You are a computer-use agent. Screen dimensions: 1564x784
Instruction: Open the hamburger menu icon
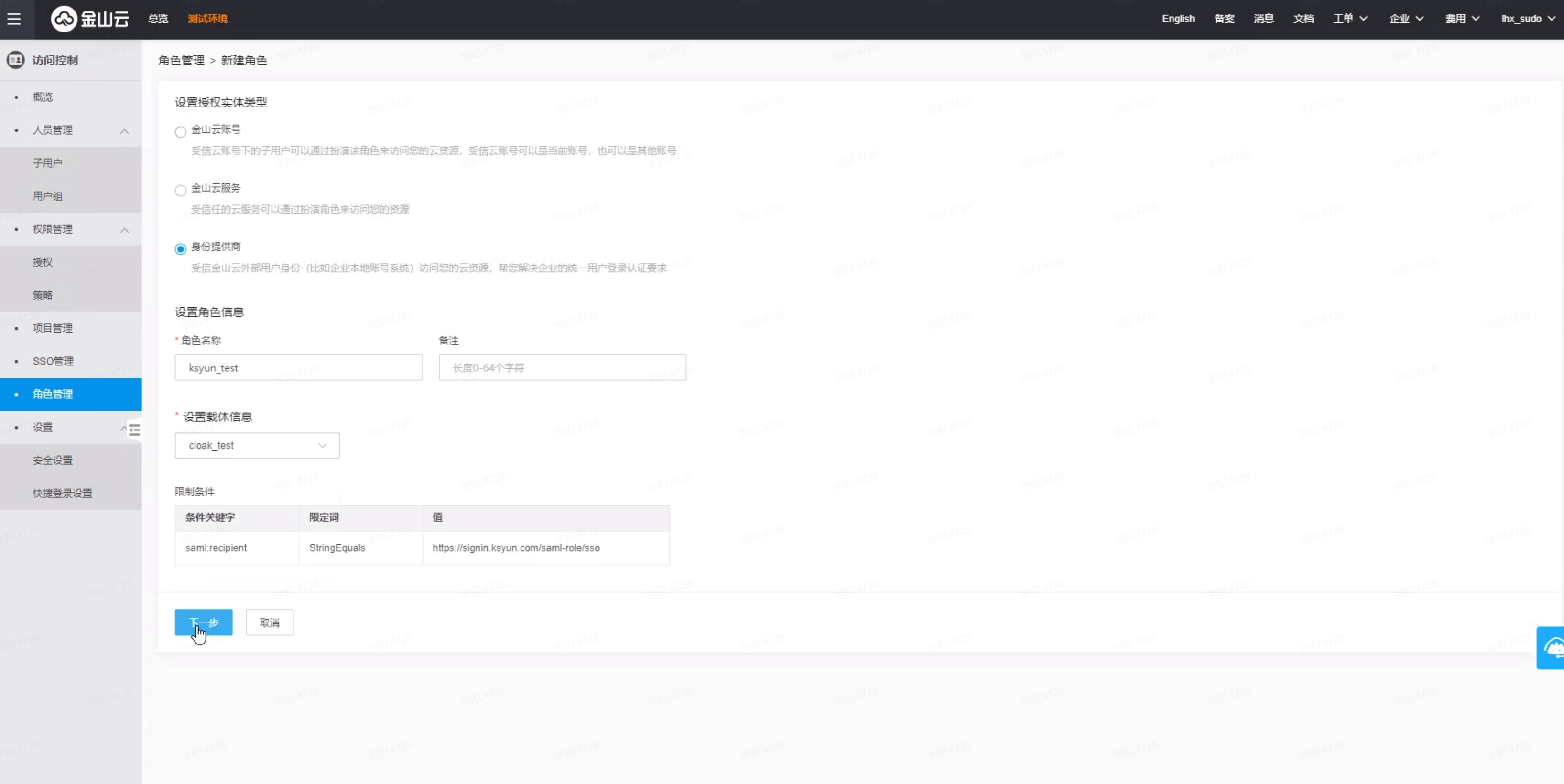pos(14,19)
